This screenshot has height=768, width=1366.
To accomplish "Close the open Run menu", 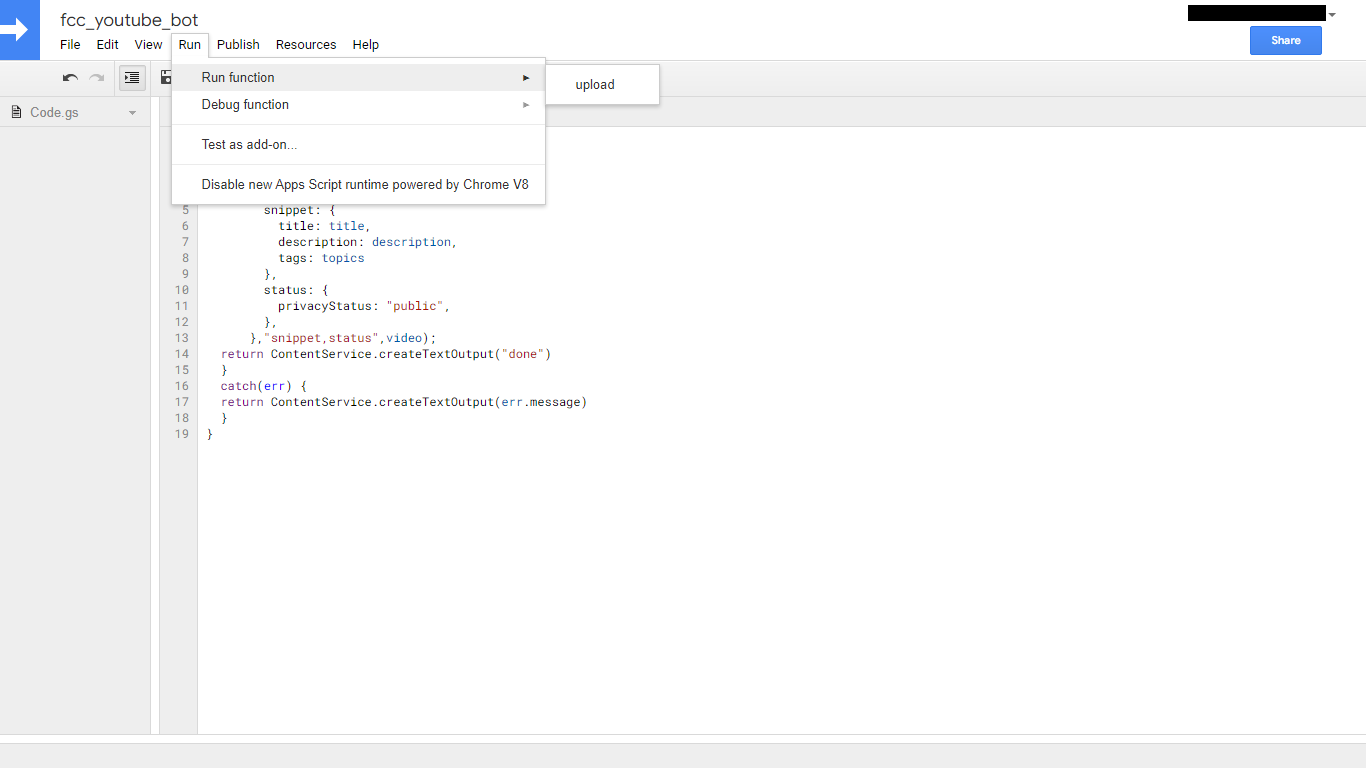I will 190,45.
